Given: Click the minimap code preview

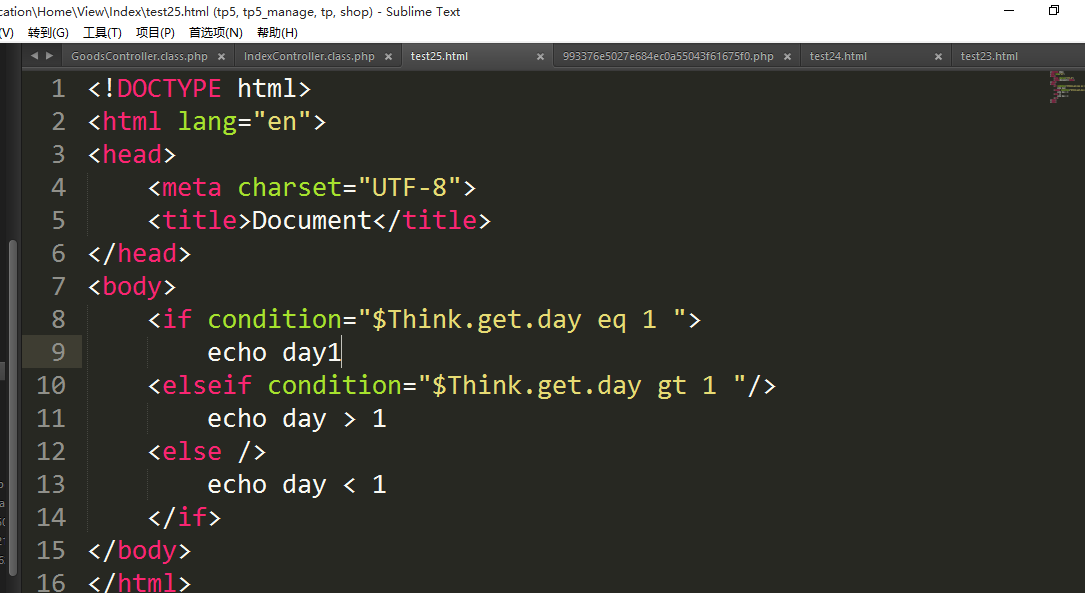Looking at the screenshot, I should [x=1060, y=87].
